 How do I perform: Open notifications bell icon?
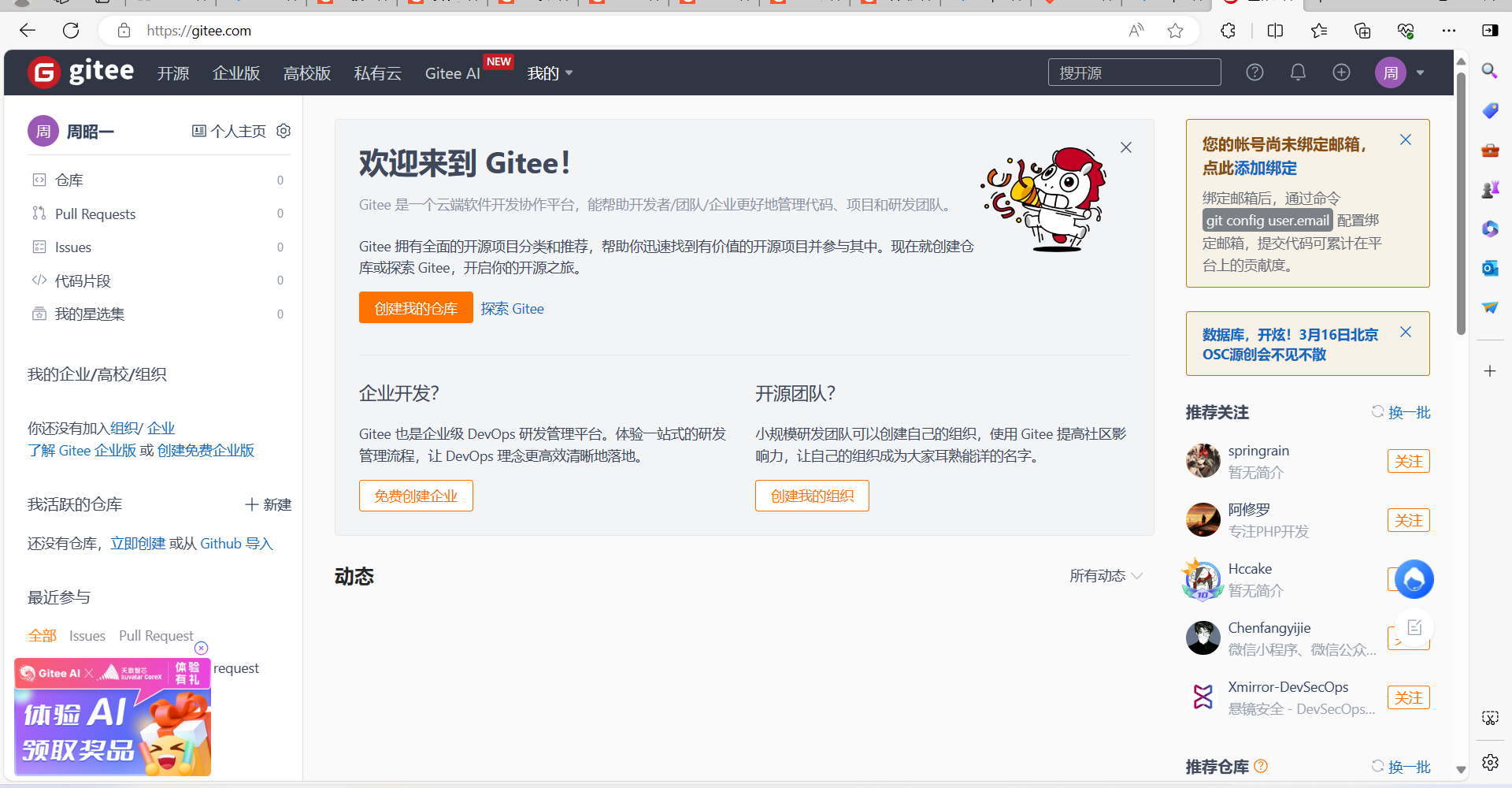(1298, 72)
